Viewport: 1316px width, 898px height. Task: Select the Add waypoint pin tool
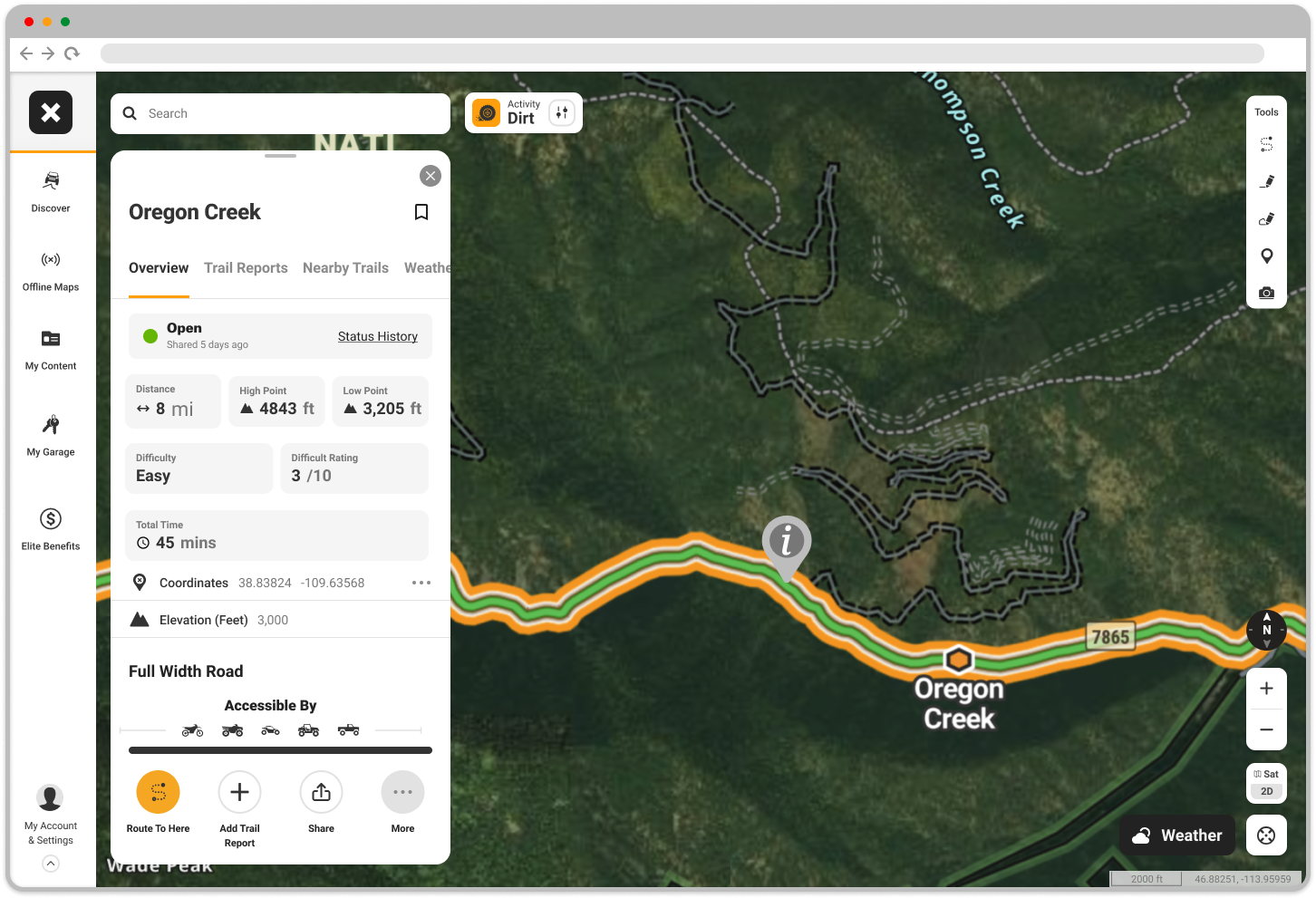tap(1267, 256)
